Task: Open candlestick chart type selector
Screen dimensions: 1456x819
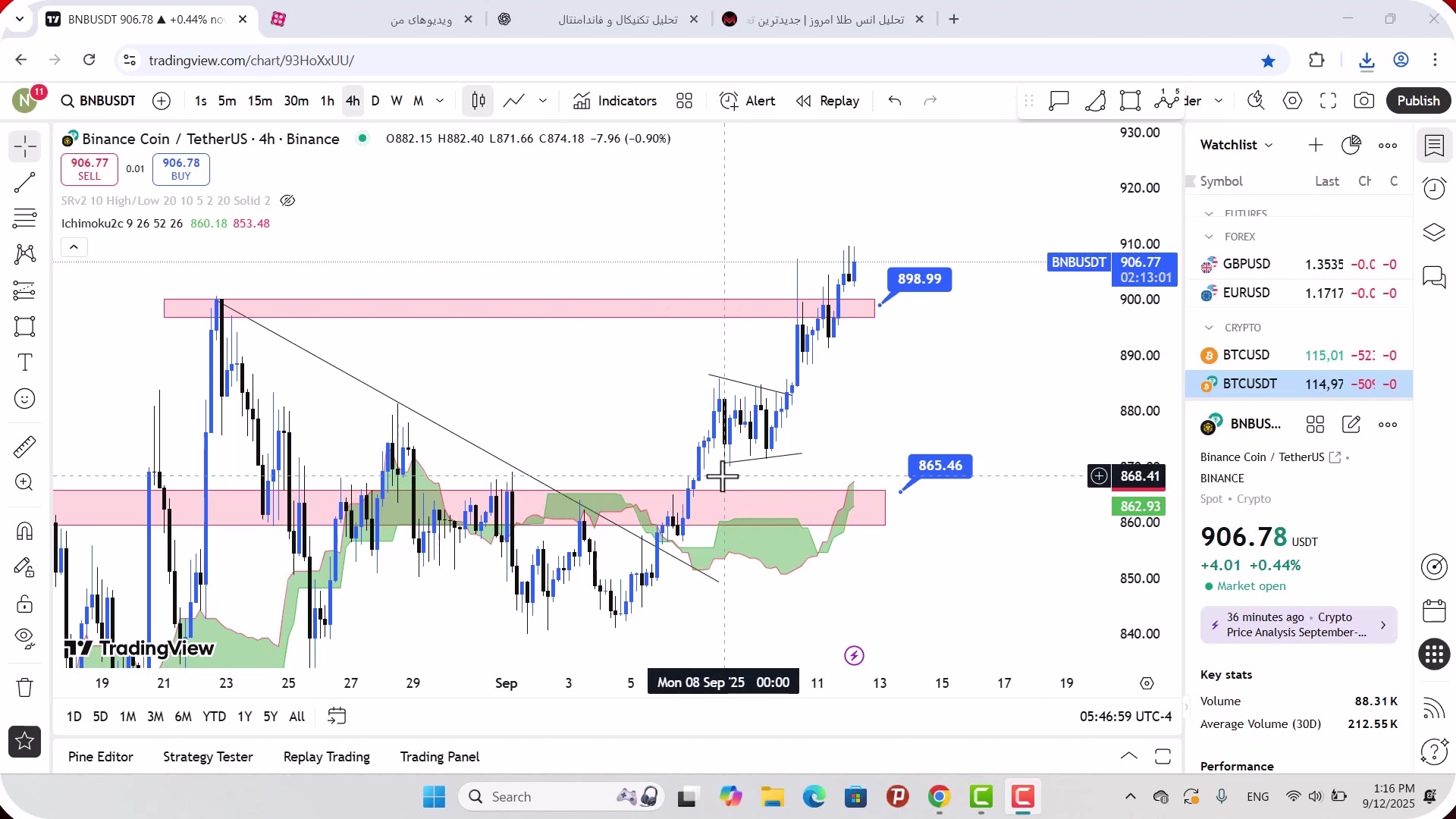Action: (479, 101)
